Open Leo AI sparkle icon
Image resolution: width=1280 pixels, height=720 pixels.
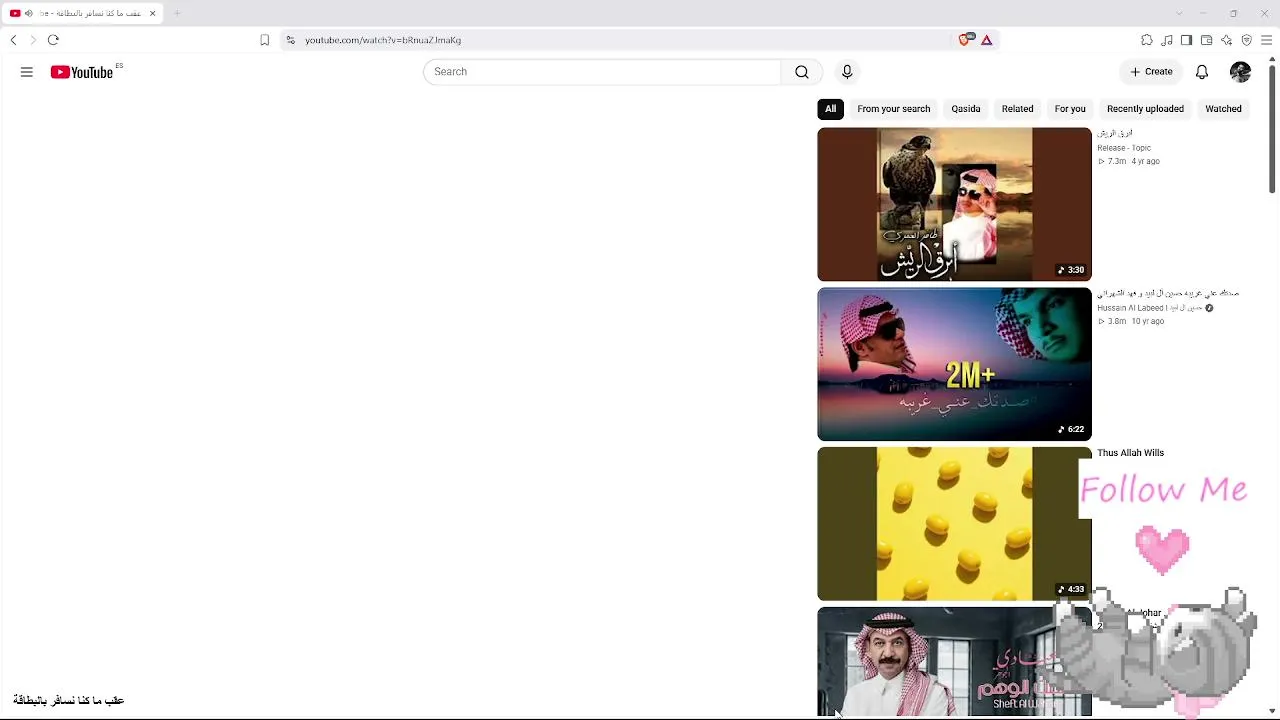tap(1226, 40)
